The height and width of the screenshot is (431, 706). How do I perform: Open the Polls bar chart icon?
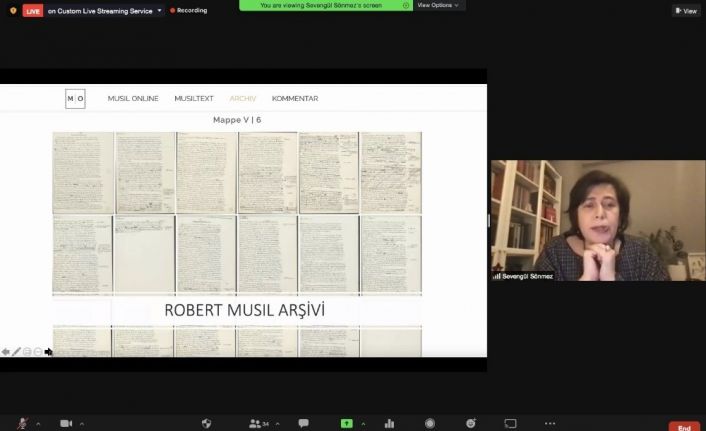point(389,423)
